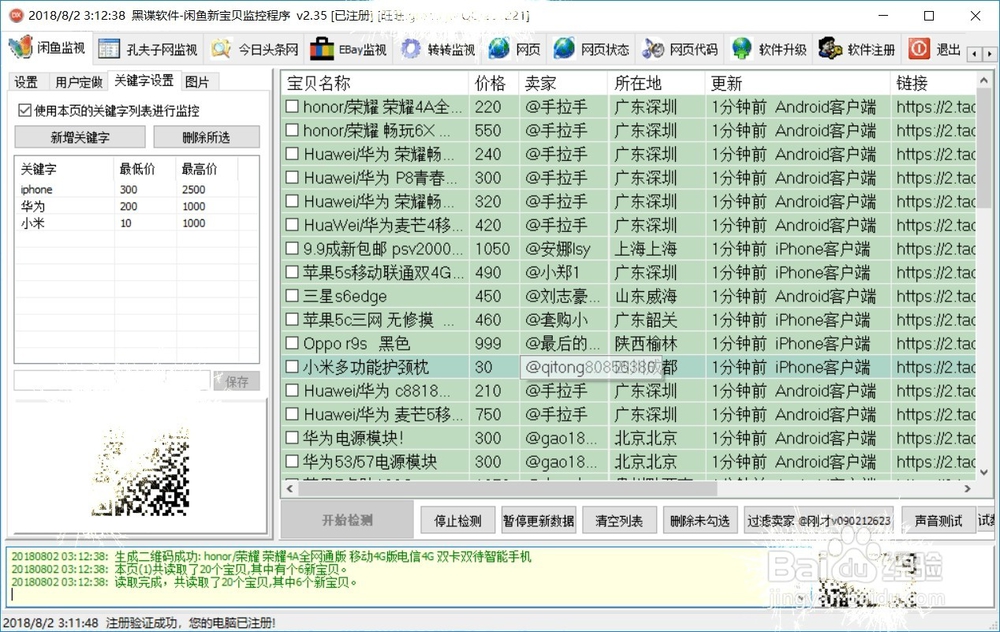Switch to the 设置 tab

[x=26, y=82]
